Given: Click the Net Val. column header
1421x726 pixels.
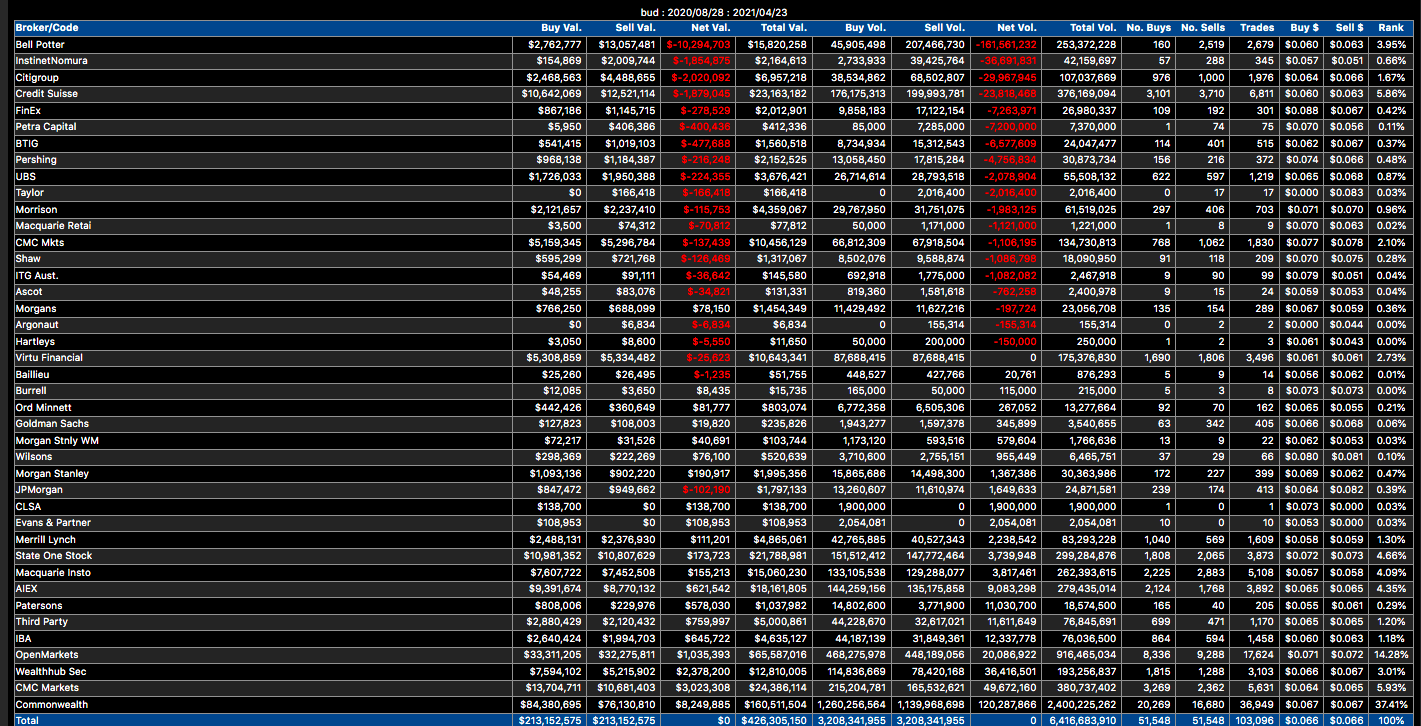Looking at the screenshot, I should tap(712, 28).
